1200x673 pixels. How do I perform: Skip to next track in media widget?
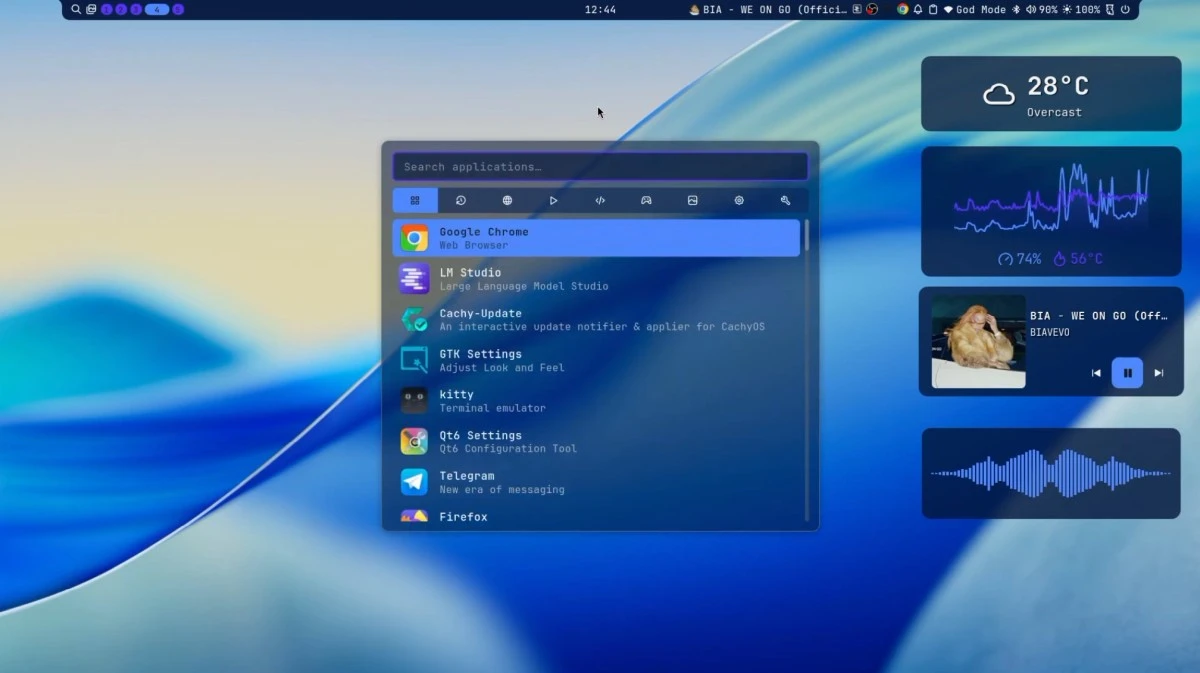pos(1159,373)
